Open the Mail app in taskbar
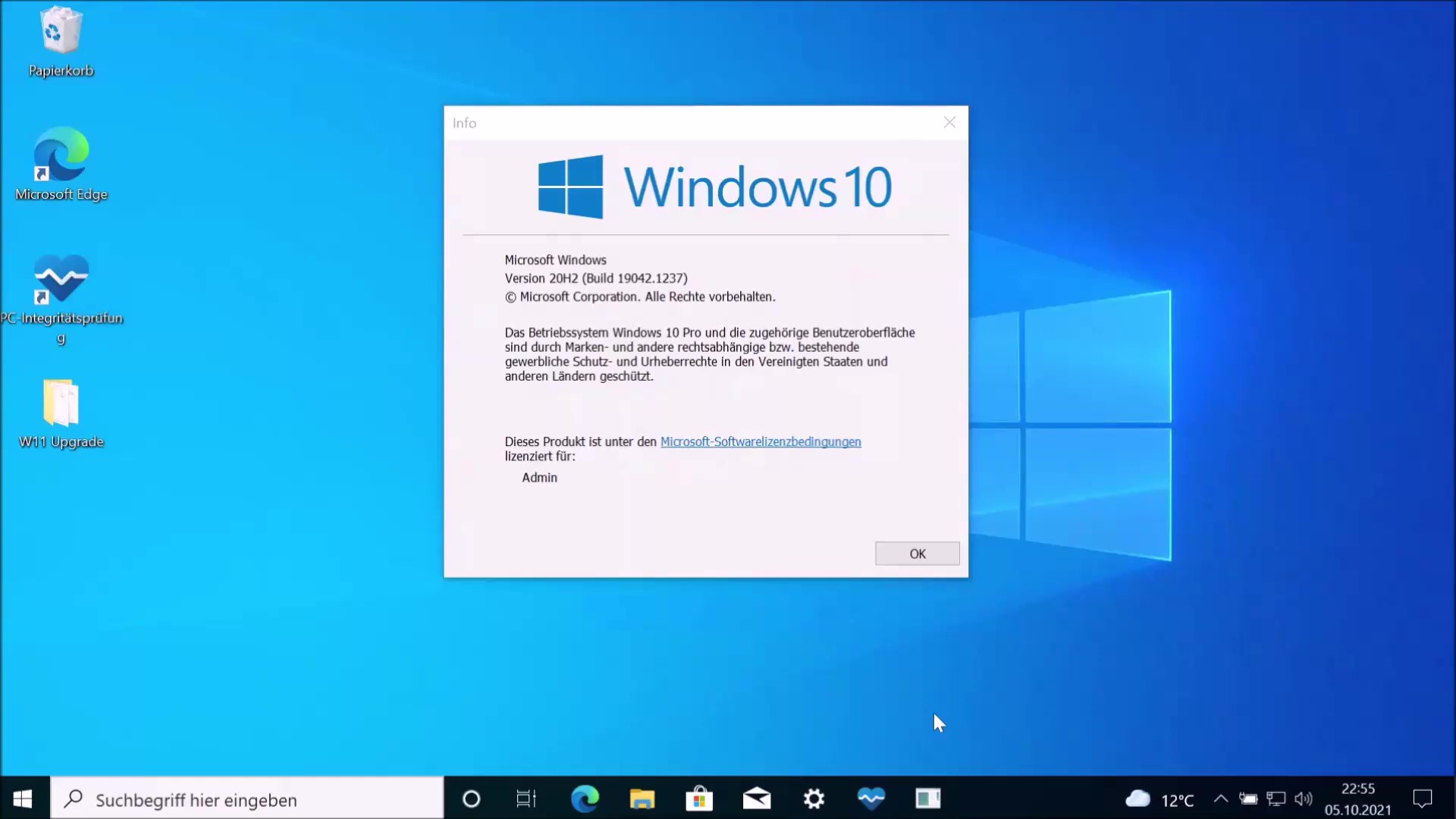Screen dimensions: 1456x819 click(x=756, y=799)
